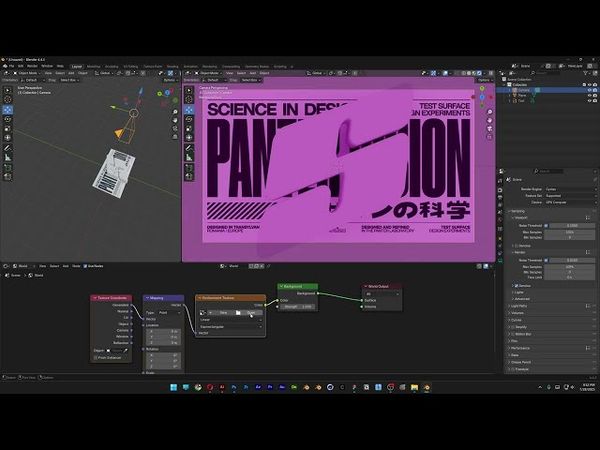The height and width of the screenshot is (450, 600).
Task: Open Mapping node Type dropdown
Action: (169, 313)
